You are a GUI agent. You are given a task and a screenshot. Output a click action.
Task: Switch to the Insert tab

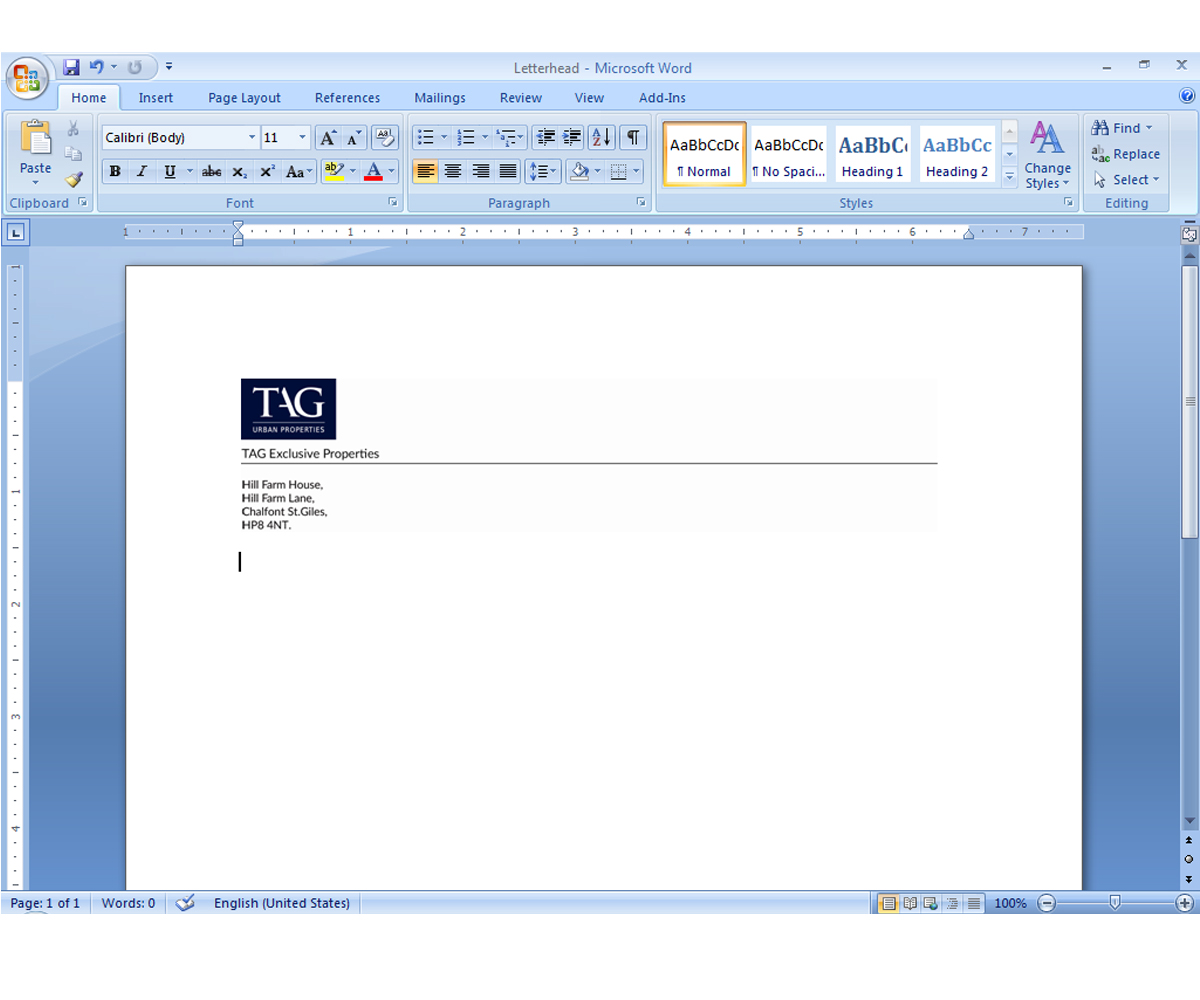[155, 98]
